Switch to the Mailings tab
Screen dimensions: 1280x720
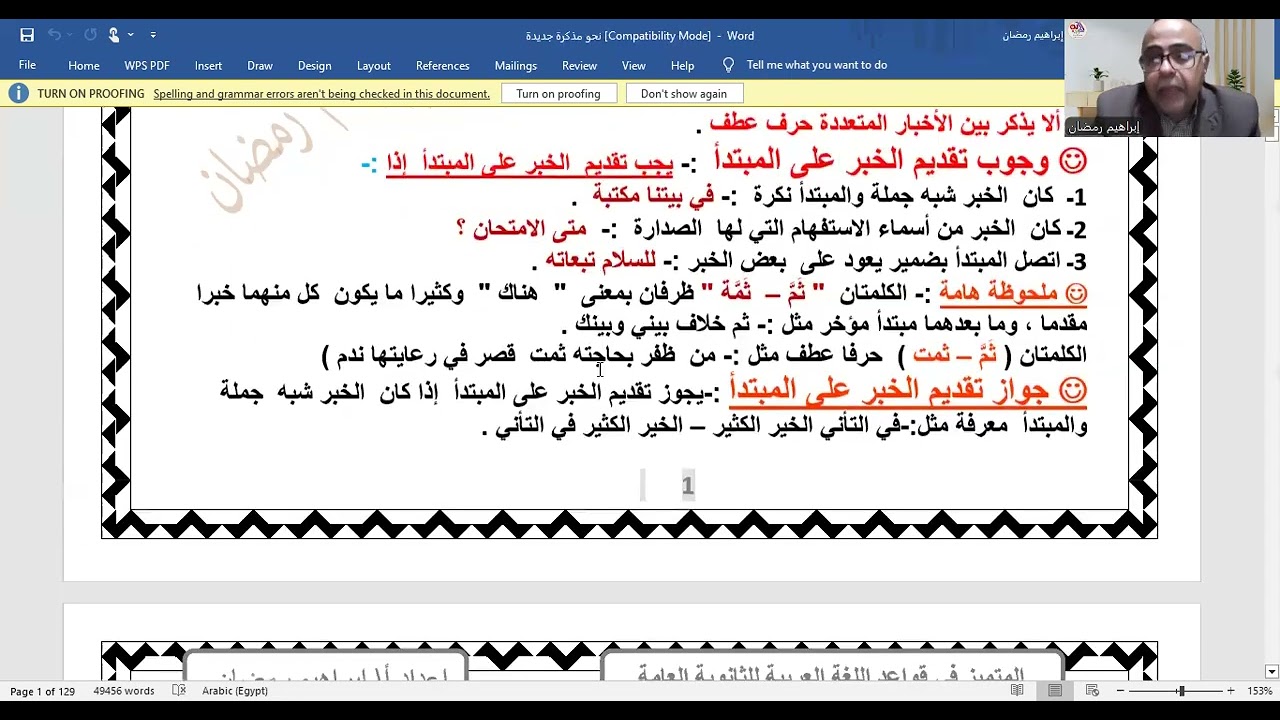pos(516,65)
